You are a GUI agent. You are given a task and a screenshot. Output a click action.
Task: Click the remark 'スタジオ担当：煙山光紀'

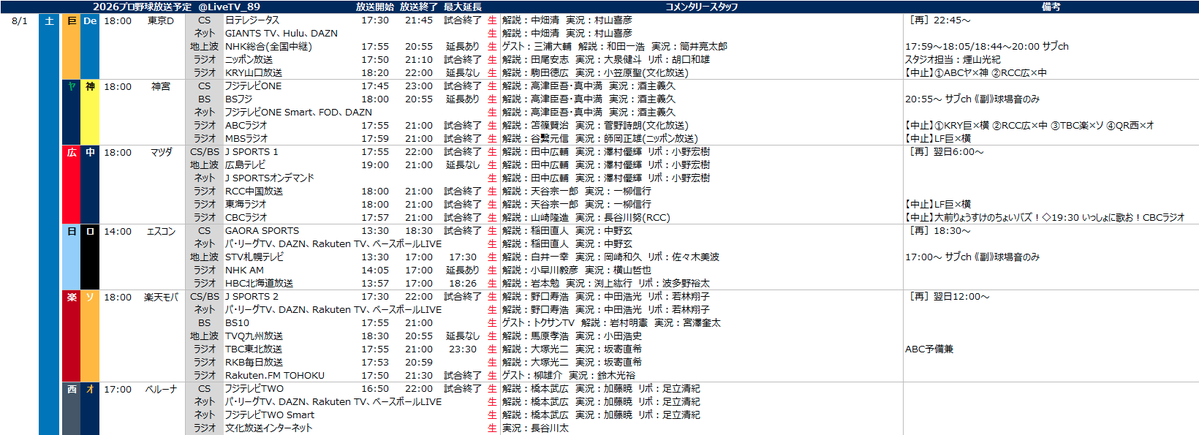point(953,60)
